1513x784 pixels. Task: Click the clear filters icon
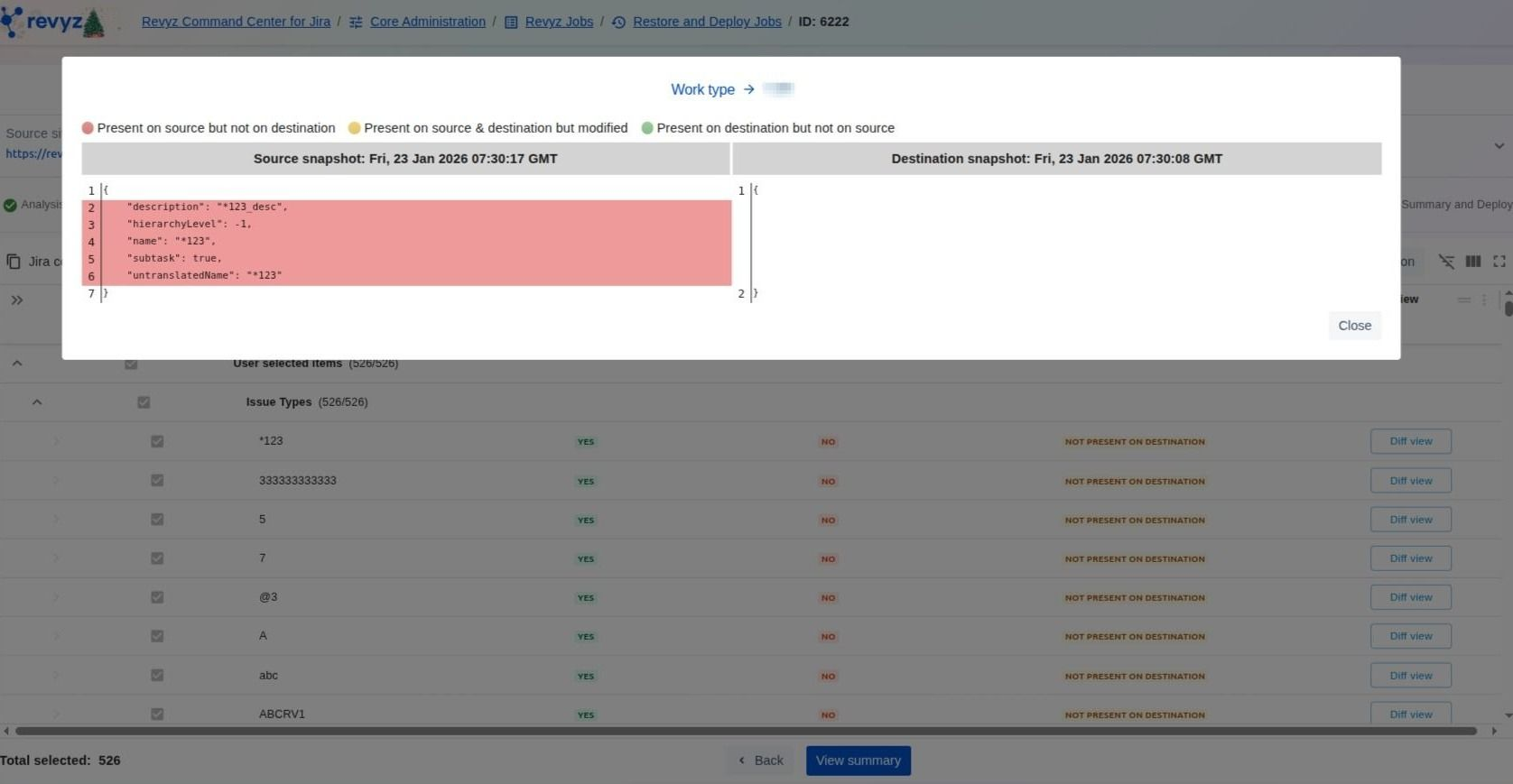[x=1446, y=262]
